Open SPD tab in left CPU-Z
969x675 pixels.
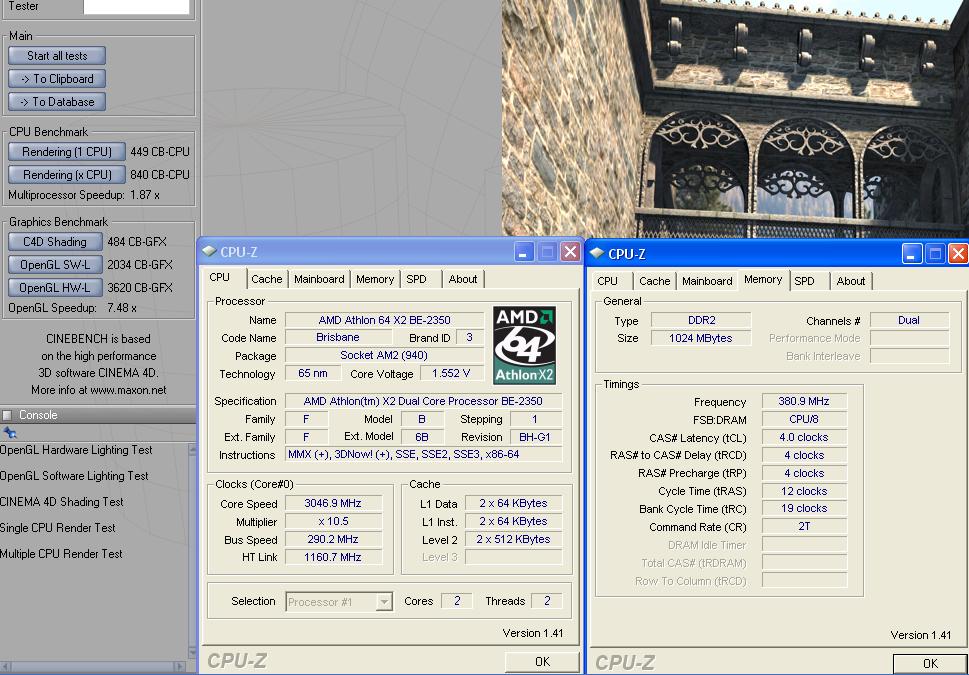pyautogui.click(x=417, y=279)
